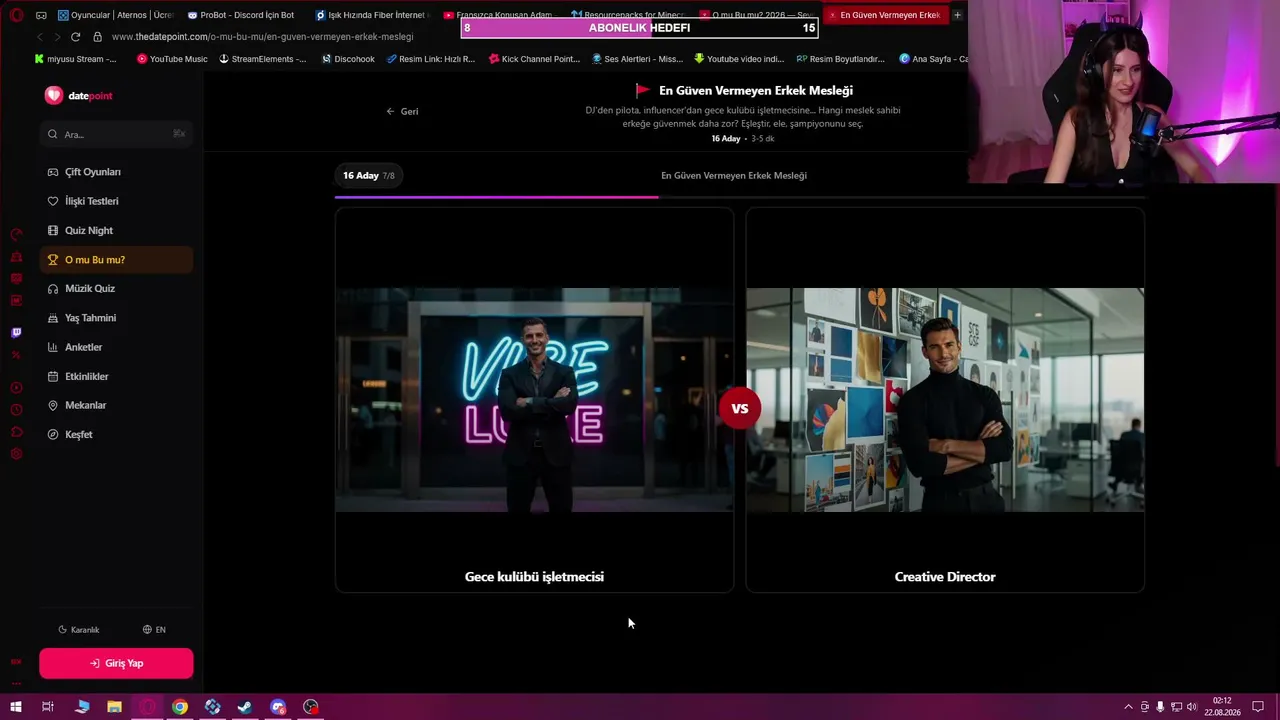Click the Opera GX menu logo
The image size is (1280, 720).
pos(16,15)
